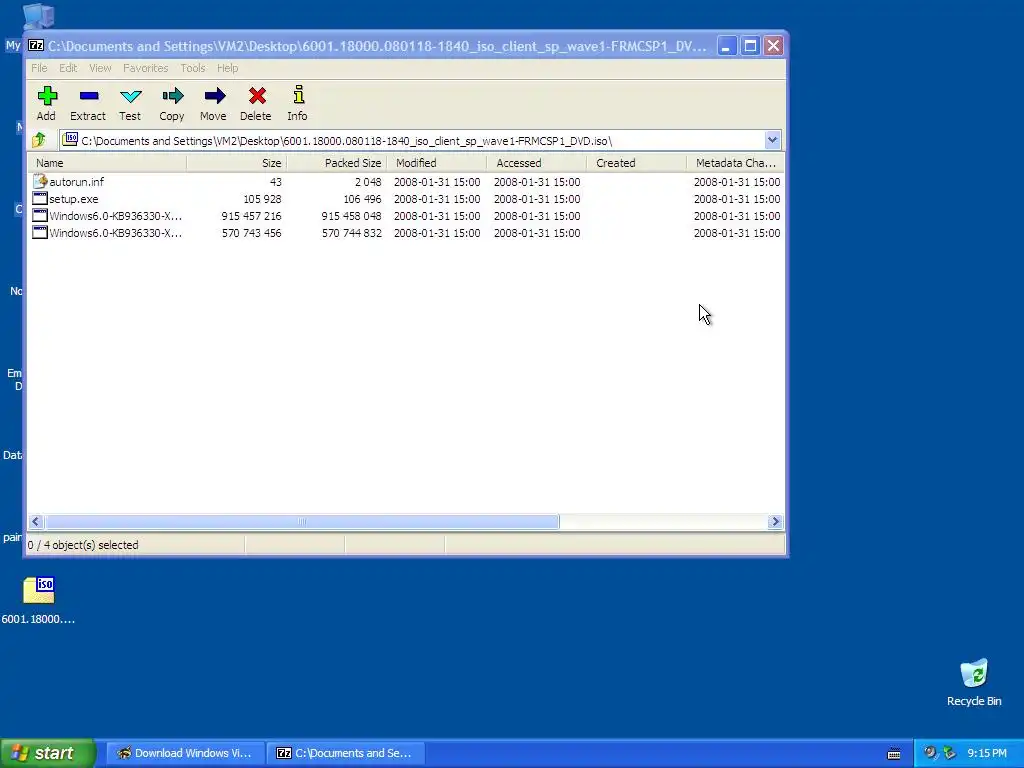Select the autorun.inf file icon
This screenshot has height=768, width=1024.
[x=40, y=182]
